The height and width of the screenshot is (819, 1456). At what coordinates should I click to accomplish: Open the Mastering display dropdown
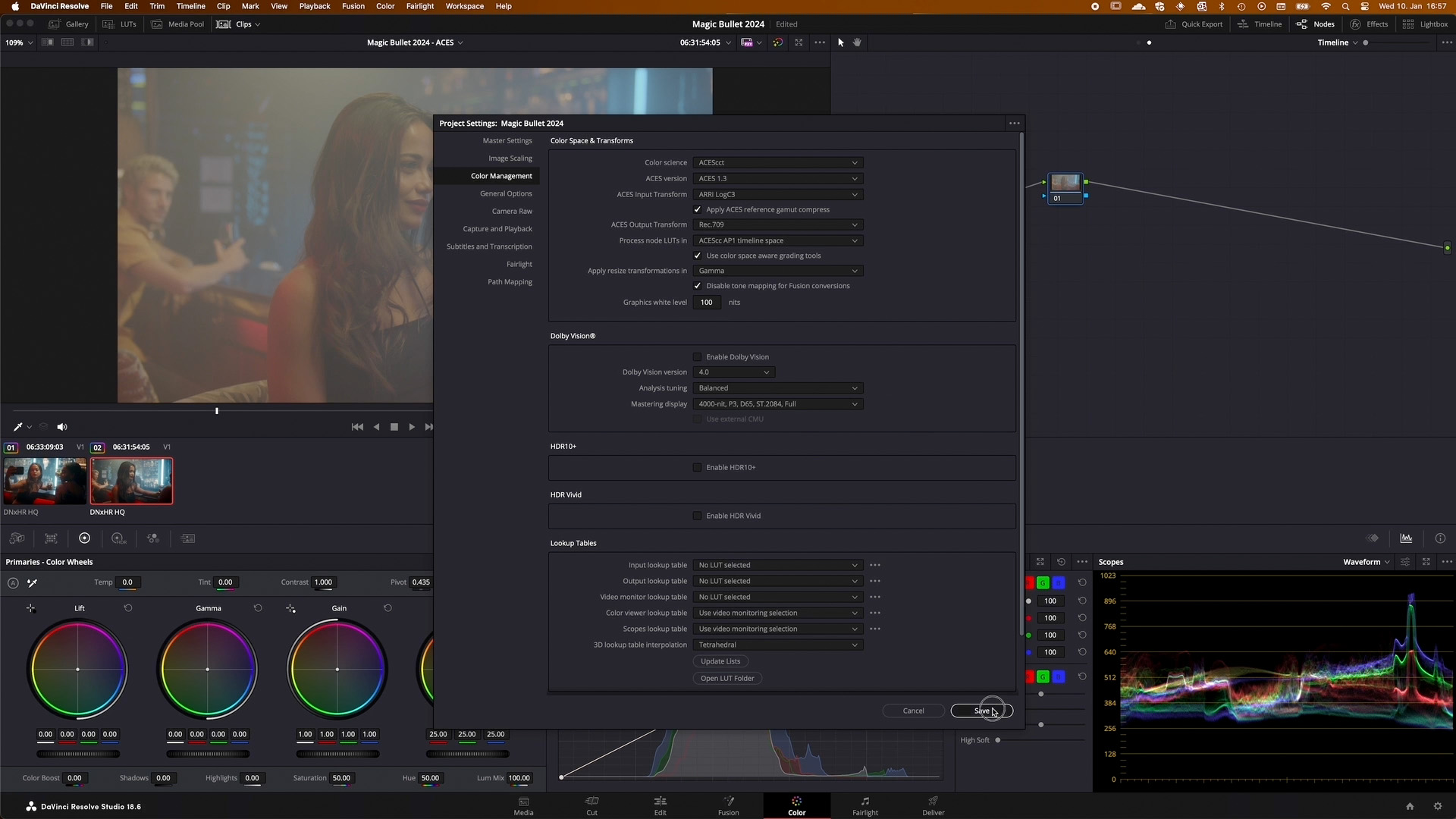coord(778,404)
